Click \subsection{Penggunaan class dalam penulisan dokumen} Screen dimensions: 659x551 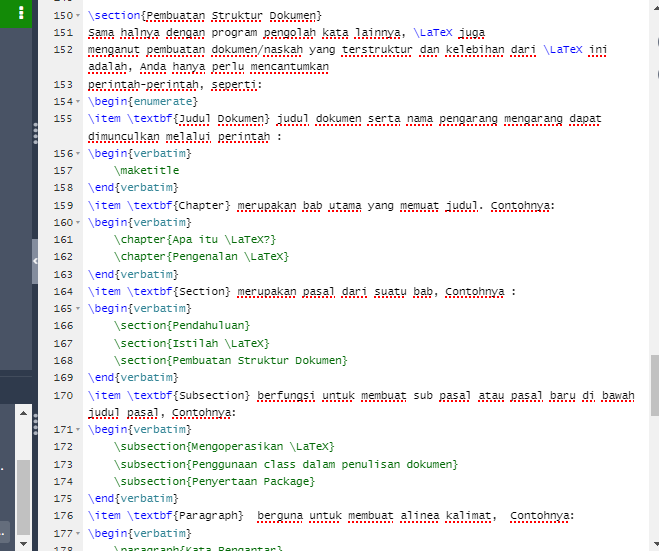[x=286, y=464]
